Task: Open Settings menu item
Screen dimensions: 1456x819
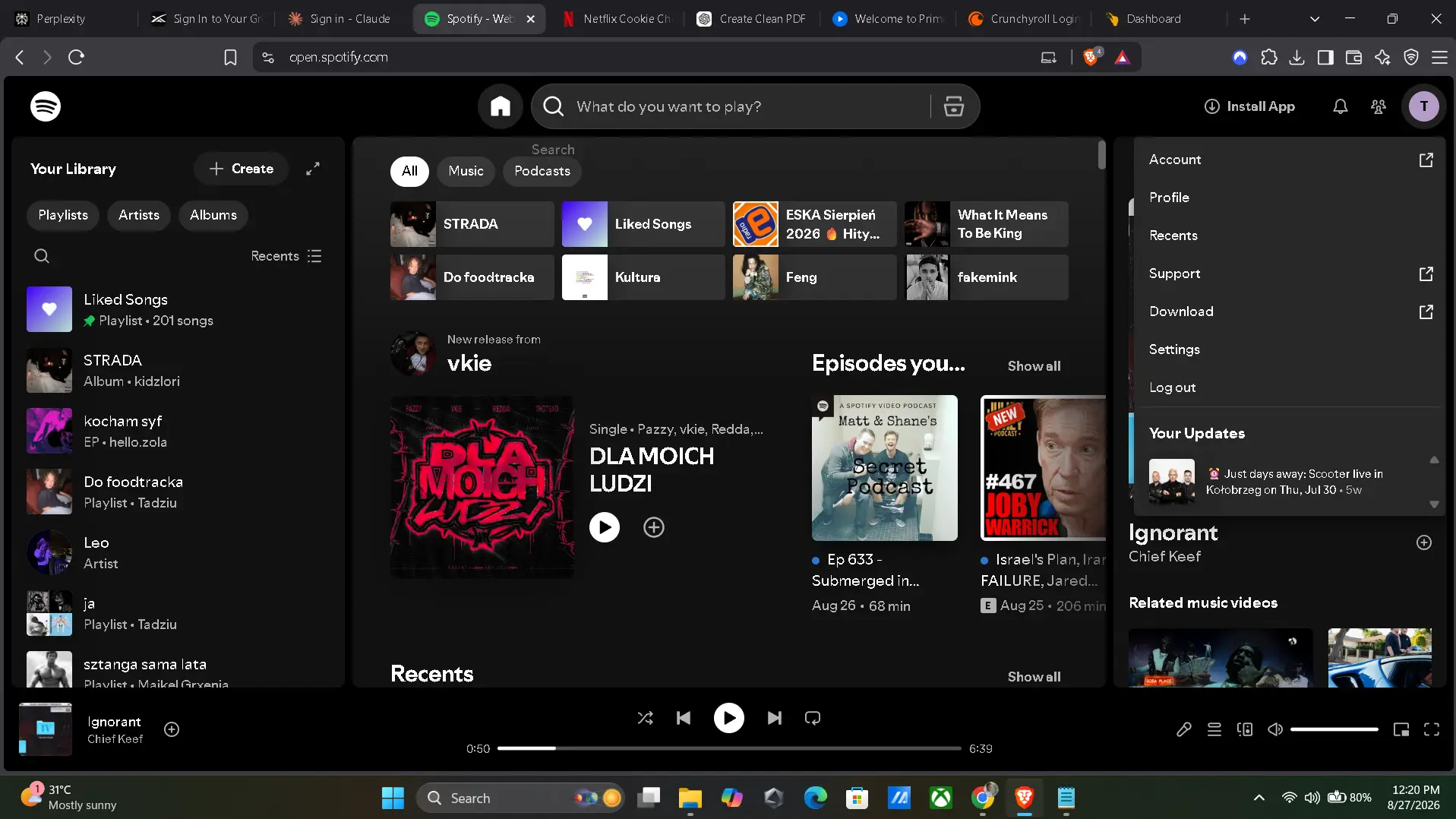Action: [x=1290, y=349]
